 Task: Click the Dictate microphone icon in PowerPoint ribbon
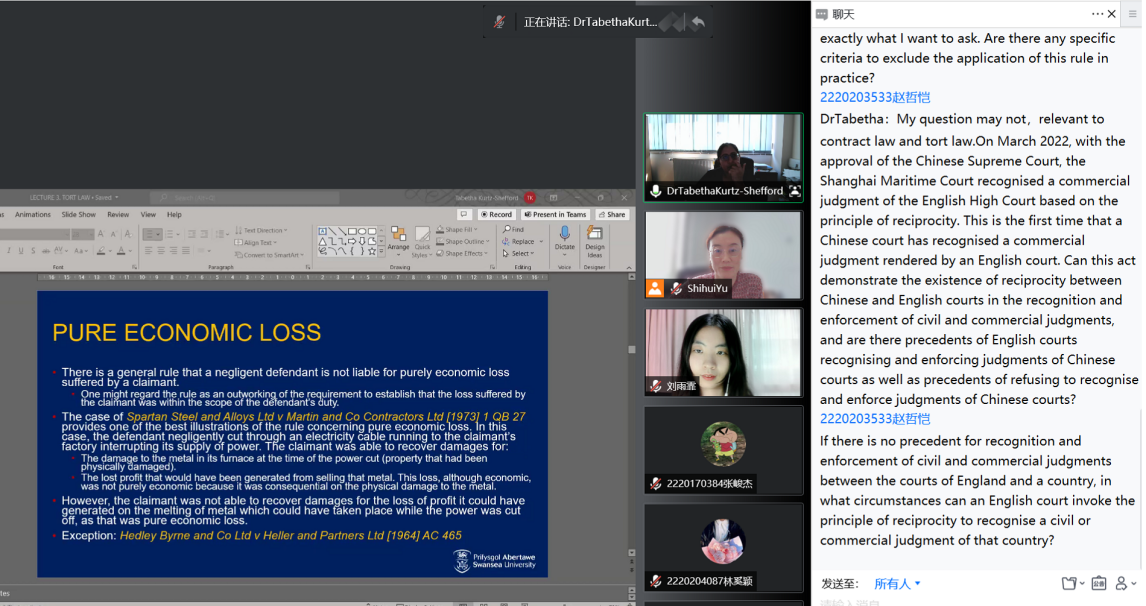coord(564,233)
